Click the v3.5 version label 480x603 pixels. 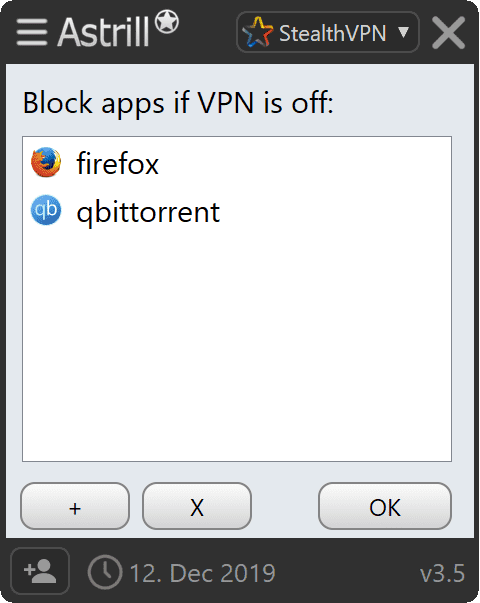coord(443,573)
